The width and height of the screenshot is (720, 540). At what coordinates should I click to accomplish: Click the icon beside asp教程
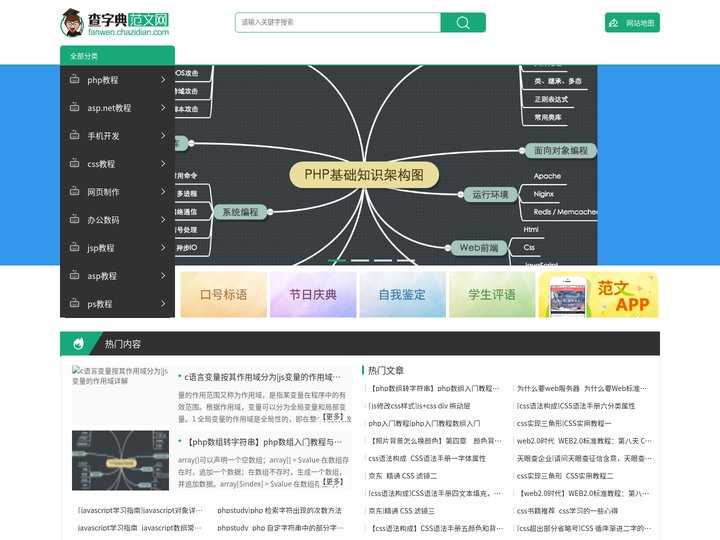[x=74, y=276]
